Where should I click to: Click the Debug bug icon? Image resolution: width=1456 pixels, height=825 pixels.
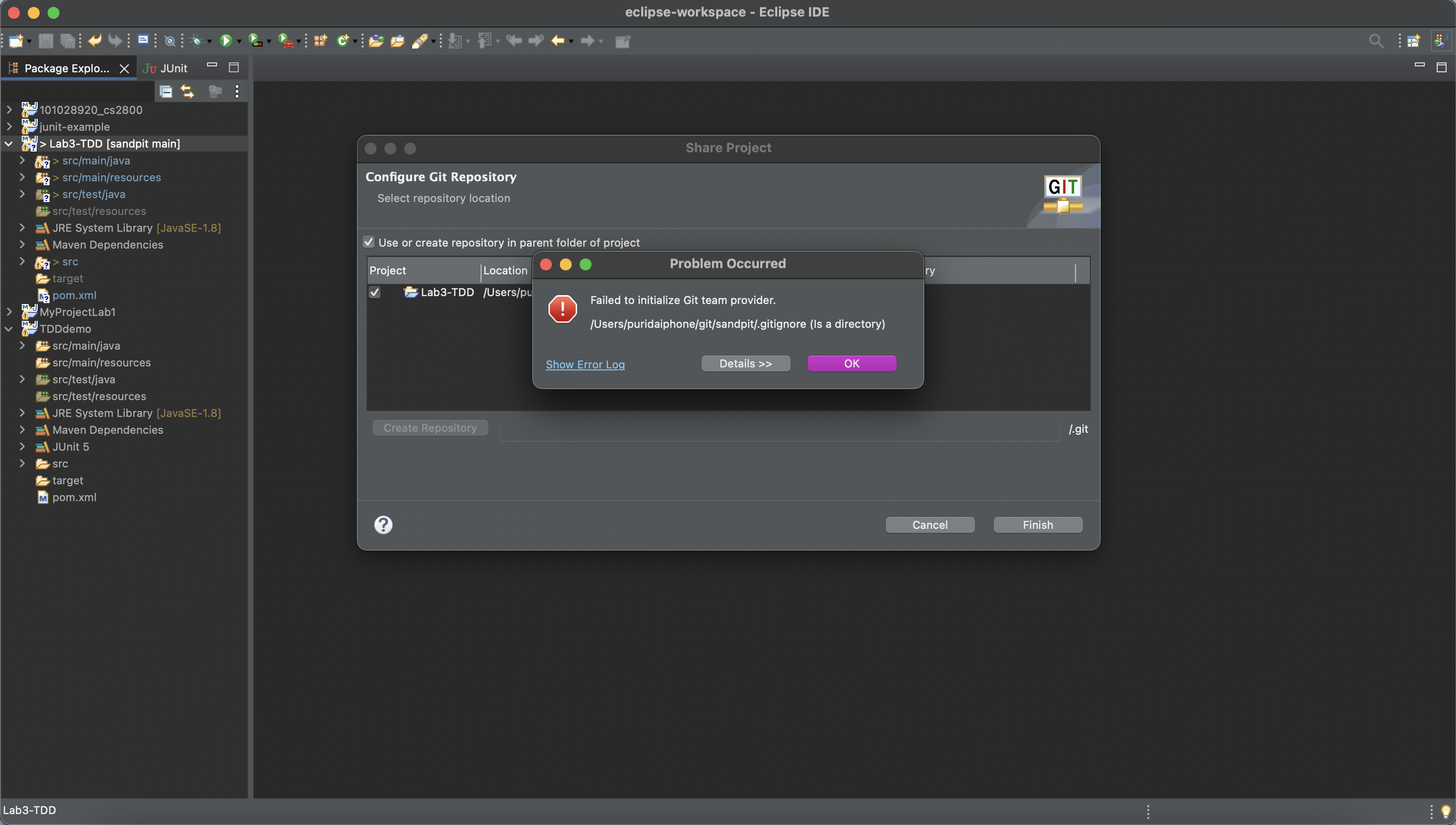pyautogui.click(x=197, y=41)
